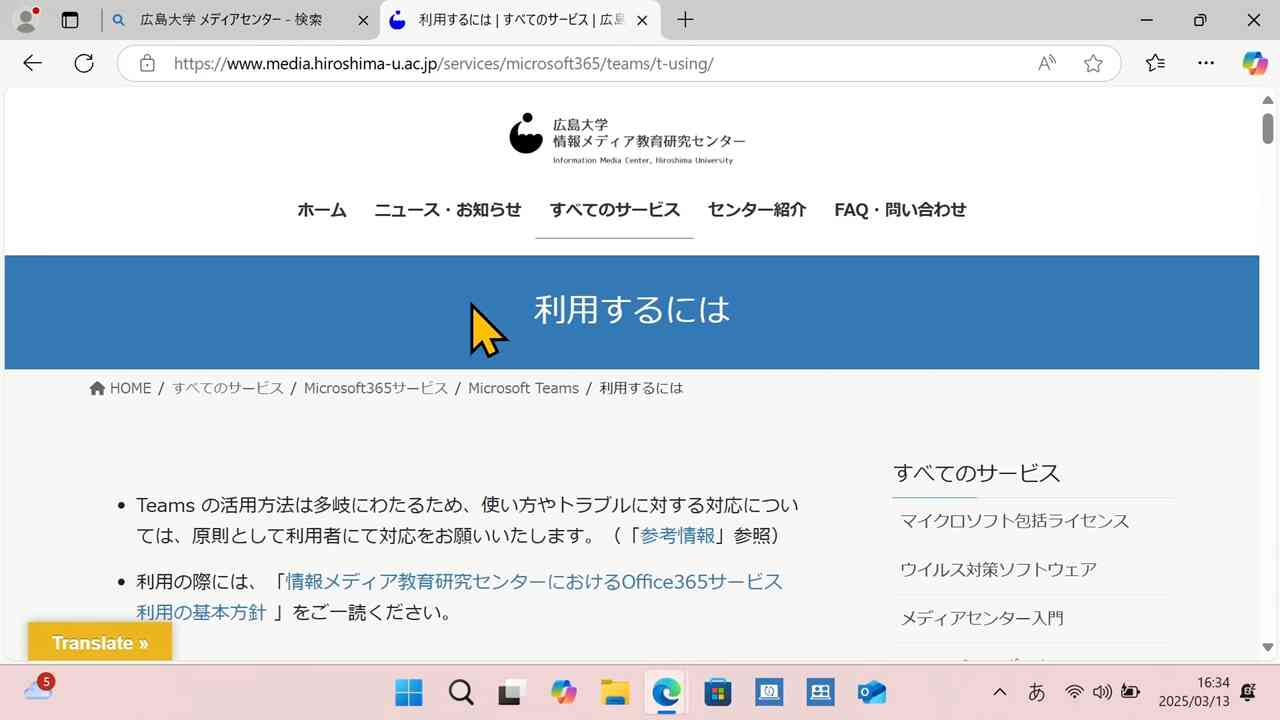1280x720 pixels.
Task: Toggle the IME input mode indicator
Action: tap(1036, 692)
